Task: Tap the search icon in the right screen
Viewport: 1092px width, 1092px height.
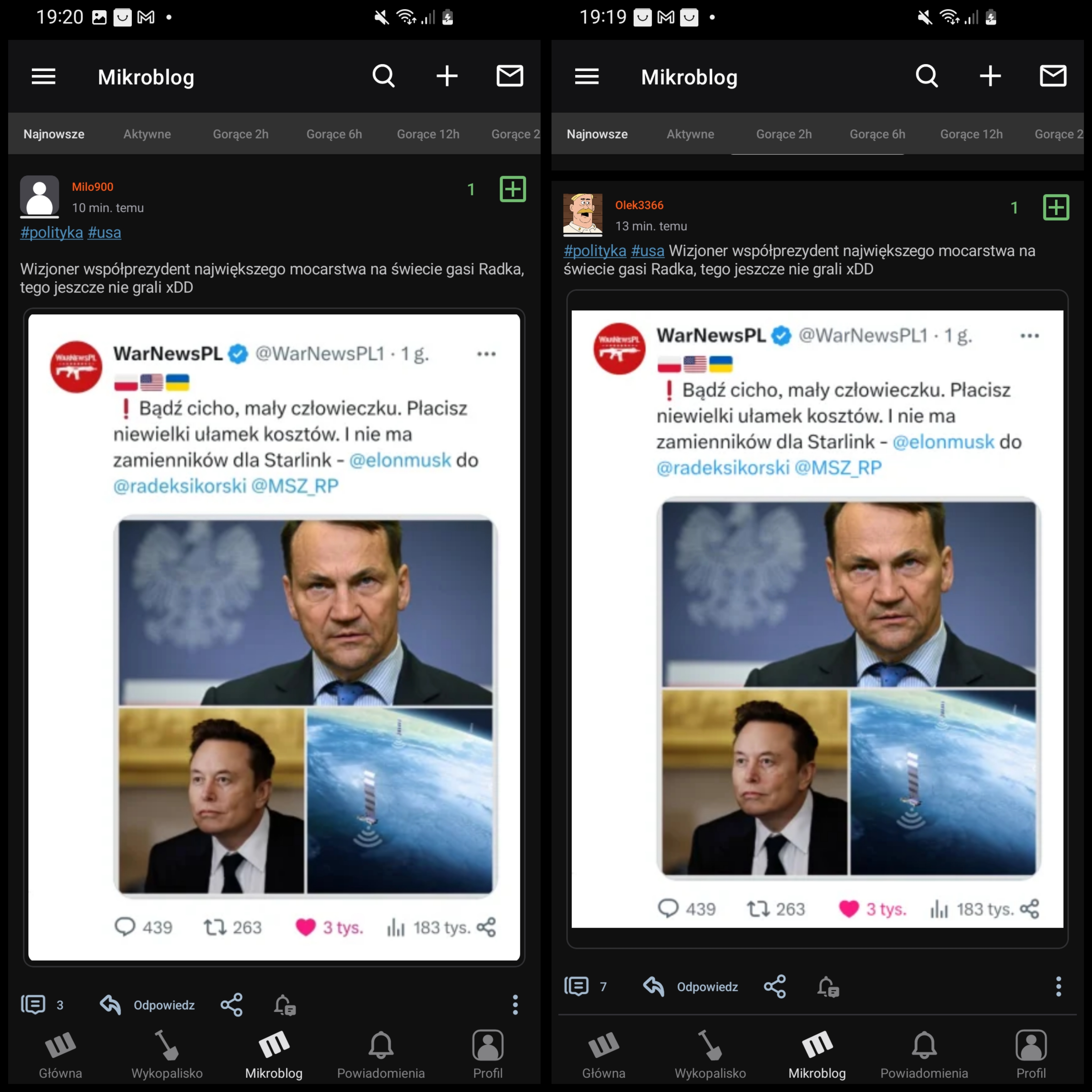Action: pos(927,76)
